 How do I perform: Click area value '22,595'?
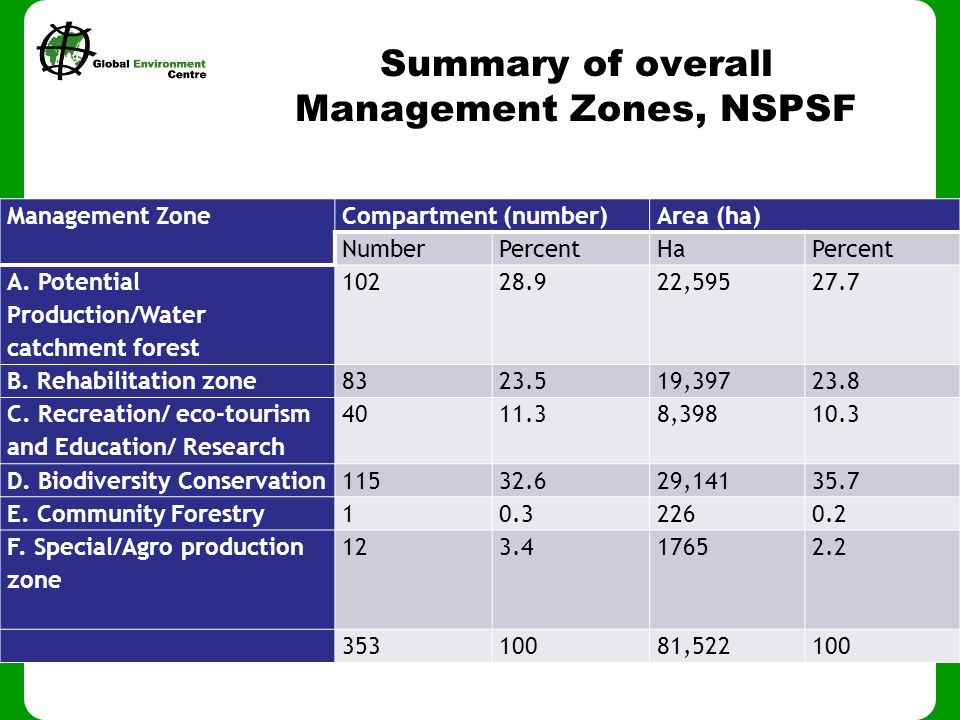click(693, 282)
